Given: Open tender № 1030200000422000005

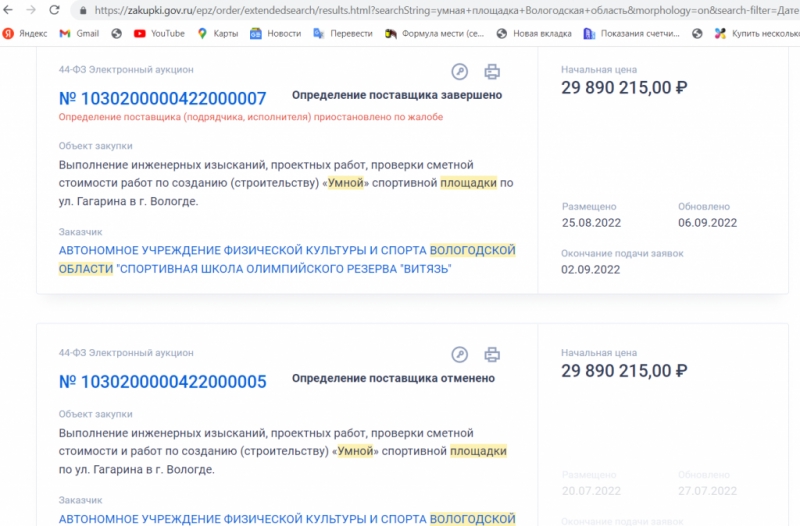Looking at the screenshot, I should (162, 381).
